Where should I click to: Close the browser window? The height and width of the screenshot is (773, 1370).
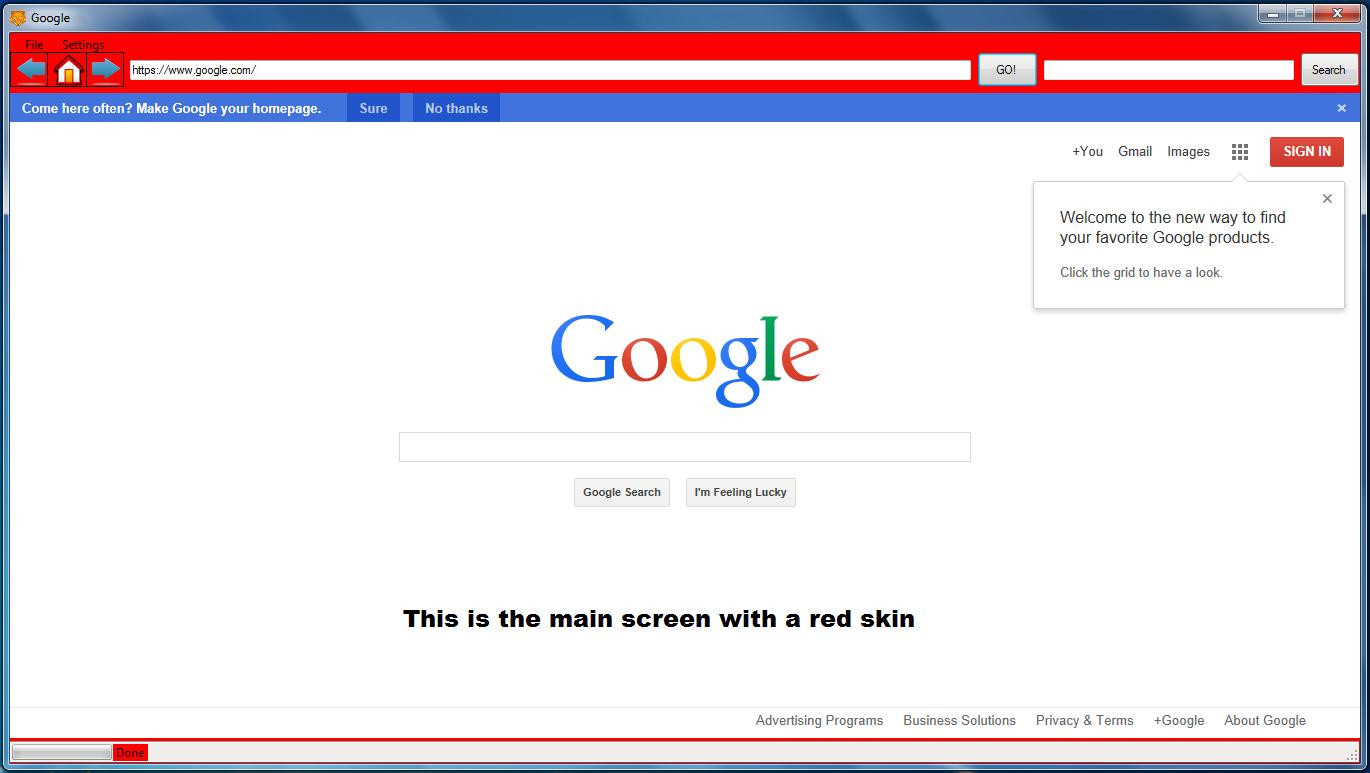pos(1337,14)
